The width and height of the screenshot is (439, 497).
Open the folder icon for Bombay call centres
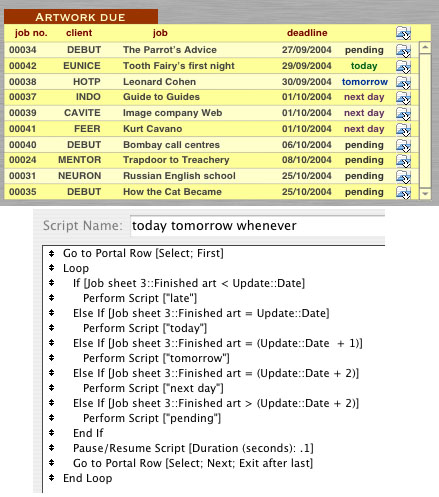403,145
